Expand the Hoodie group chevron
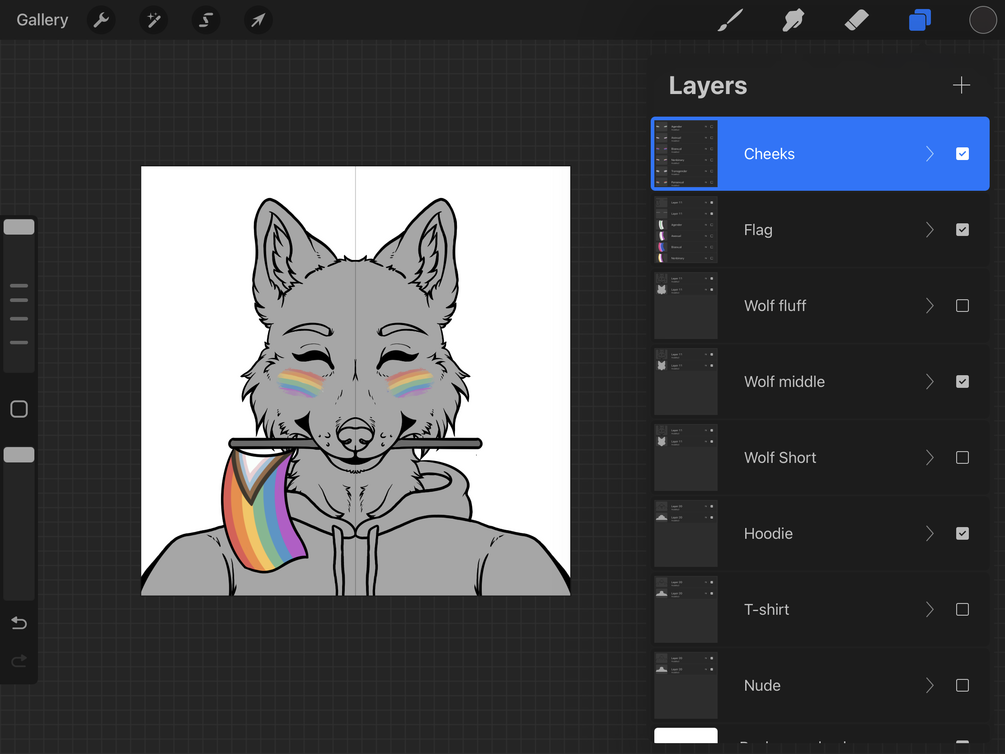This screenshot has height=754, width=1005. (x=929, y=533)
